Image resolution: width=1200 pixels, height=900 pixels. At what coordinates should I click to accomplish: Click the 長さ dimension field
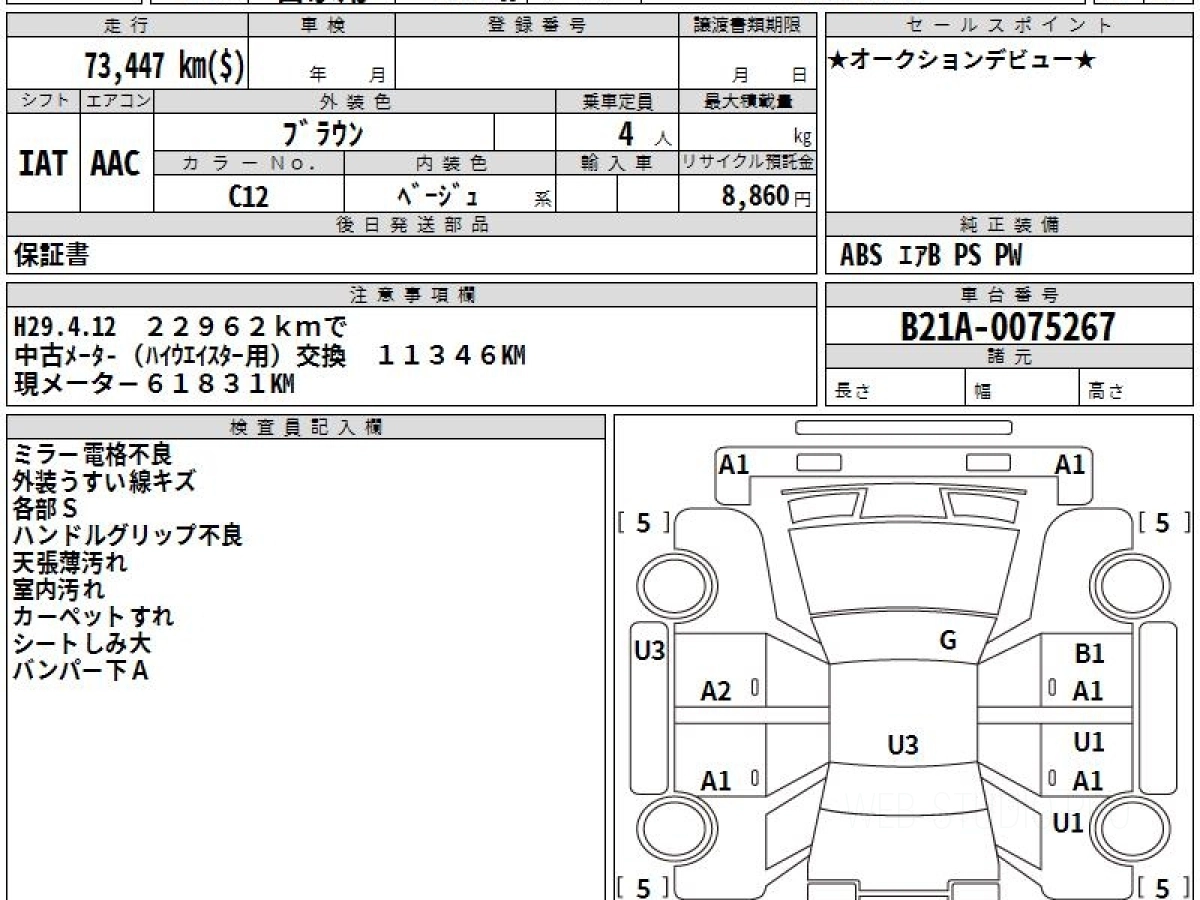(x=895, y=388)
